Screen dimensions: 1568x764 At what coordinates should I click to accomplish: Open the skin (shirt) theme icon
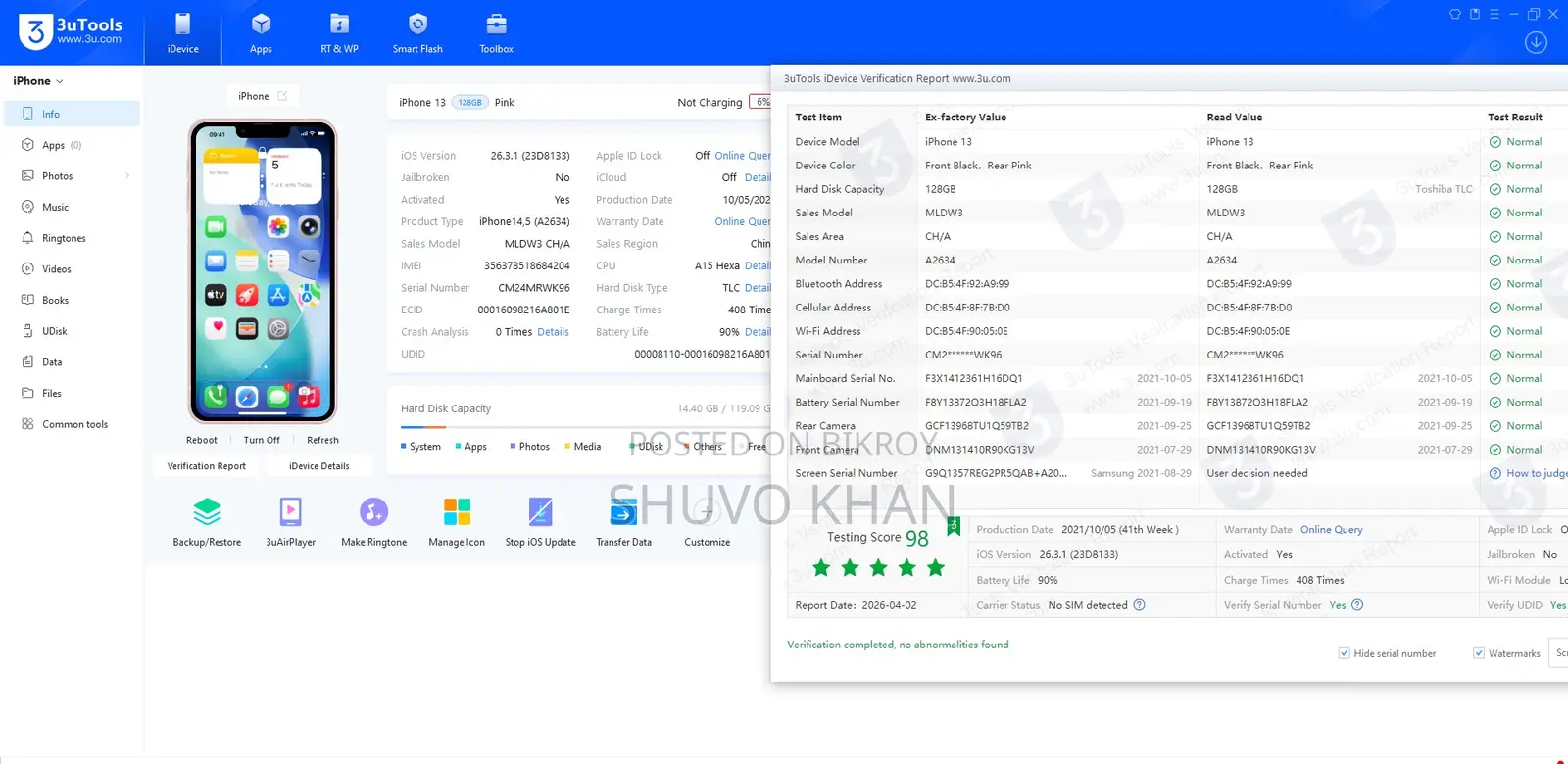(1455, 14)
